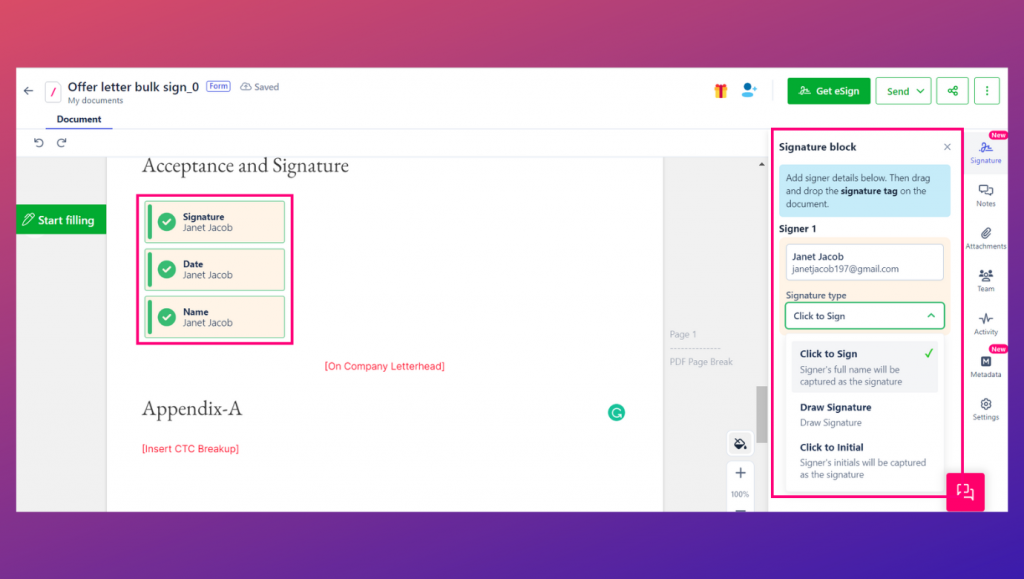The height and width of the screenshot is (579, 1024).
Task: Click the Acceptance and Signature heading
Action: click(x=246, y=166)
